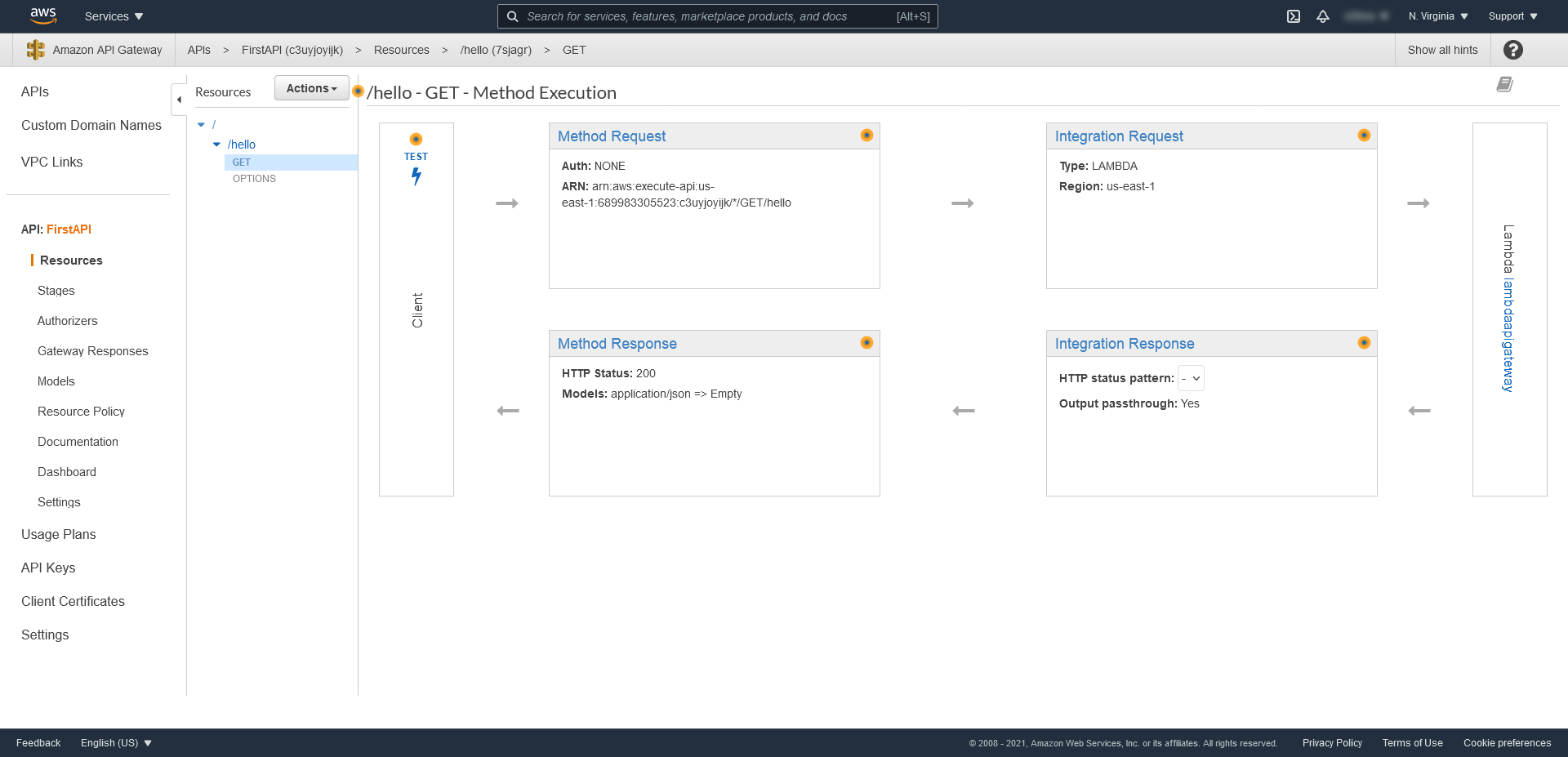Viewport: 1568px width, 757px height.
Task: Click the Feedback link in footer
Action: click(x=38, y=743)
